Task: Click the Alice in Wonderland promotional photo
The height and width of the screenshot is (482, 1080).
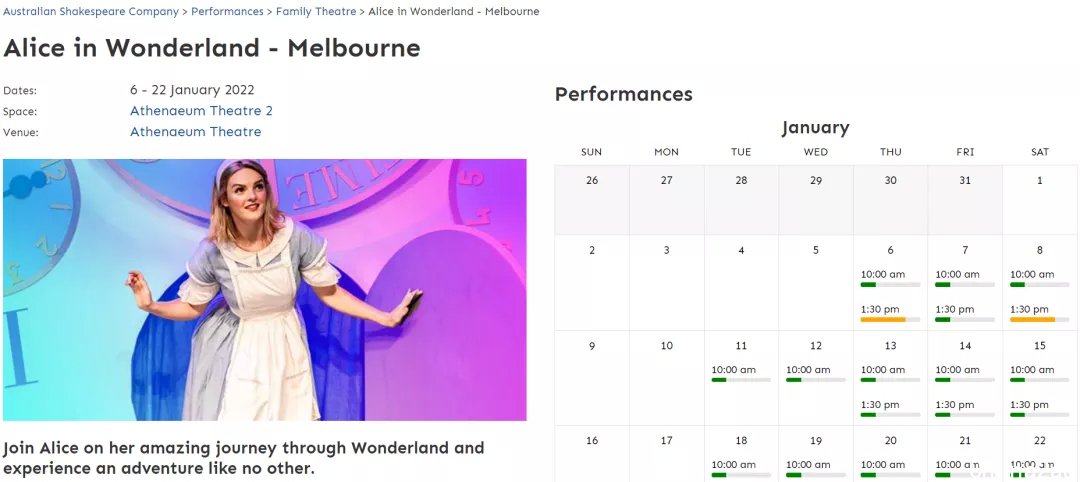Action: tap(264, 290)
